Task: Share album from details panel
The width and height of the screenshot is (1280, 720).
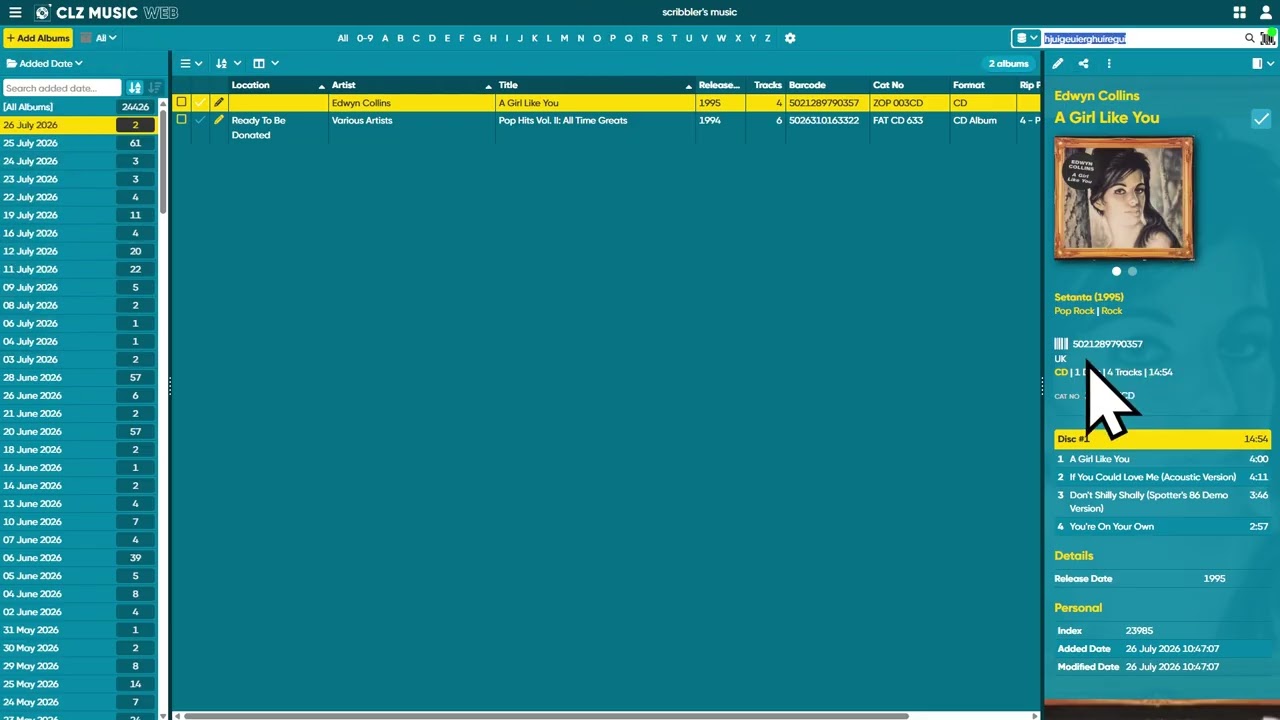Action: [x=1083, y=64]
